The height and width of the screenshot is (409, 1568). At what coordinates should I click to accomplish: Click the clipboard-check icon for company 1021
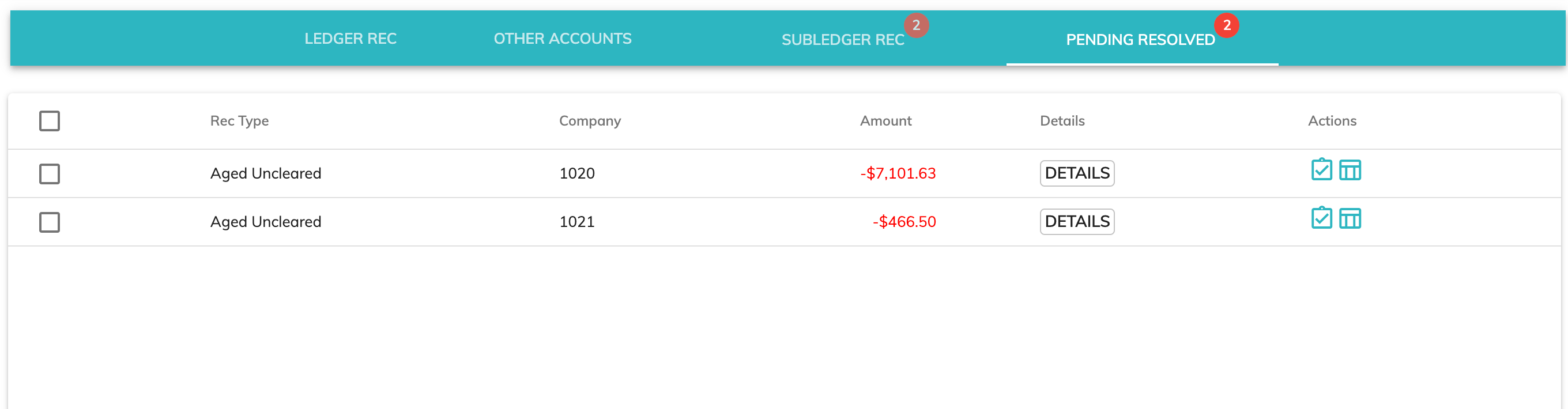(1321, 218)
